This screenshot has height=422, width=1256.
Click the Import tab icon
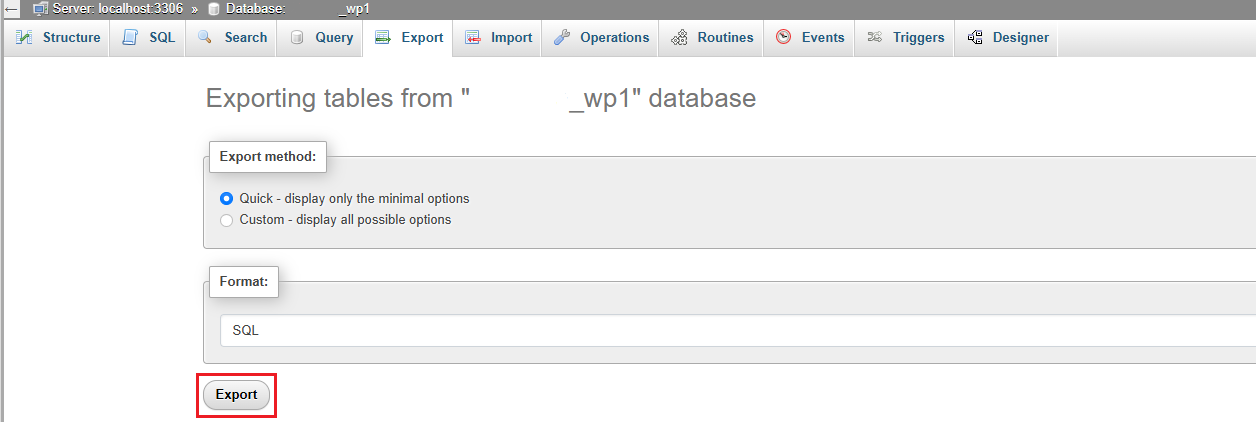click(x=473, y=38)
